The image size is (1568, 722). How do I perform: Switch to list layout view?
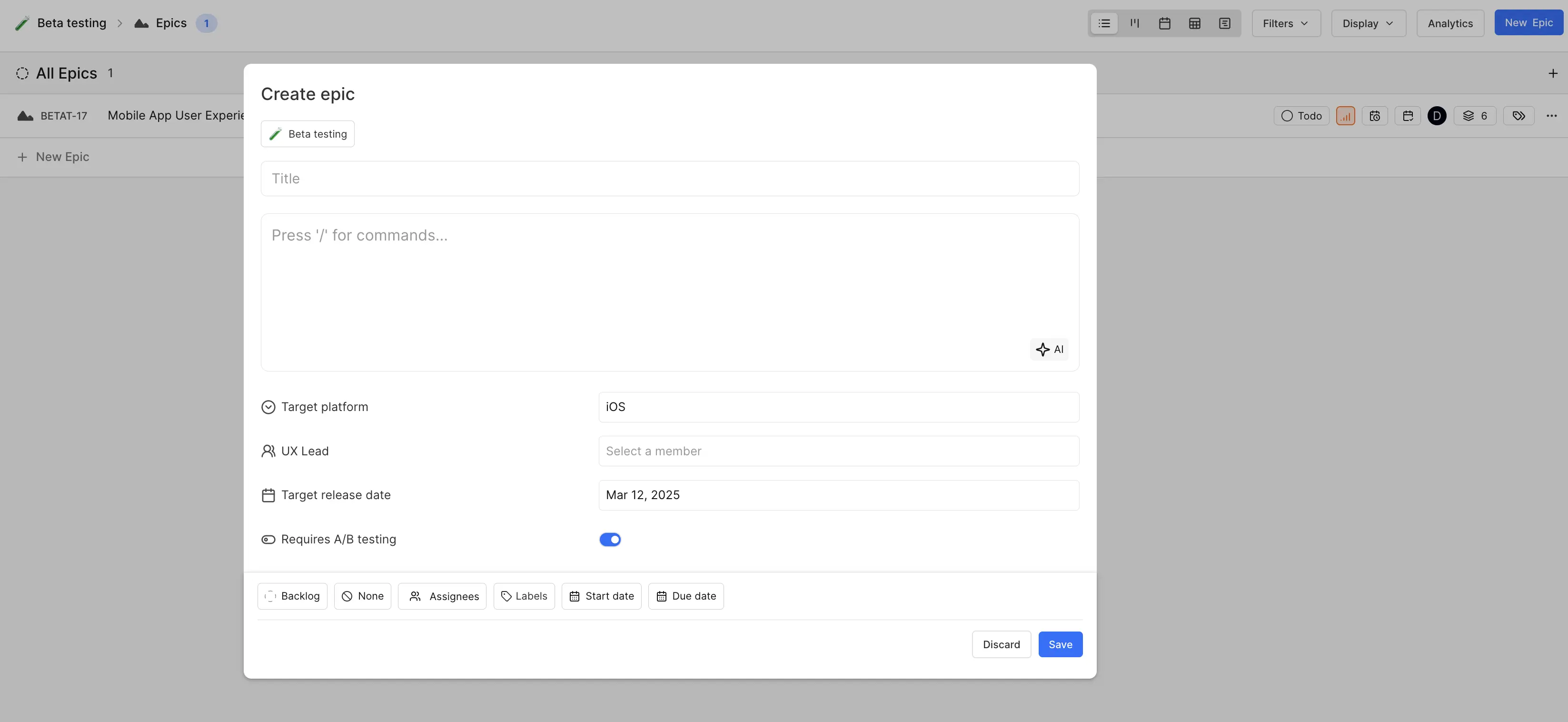tap(1104, 23)
